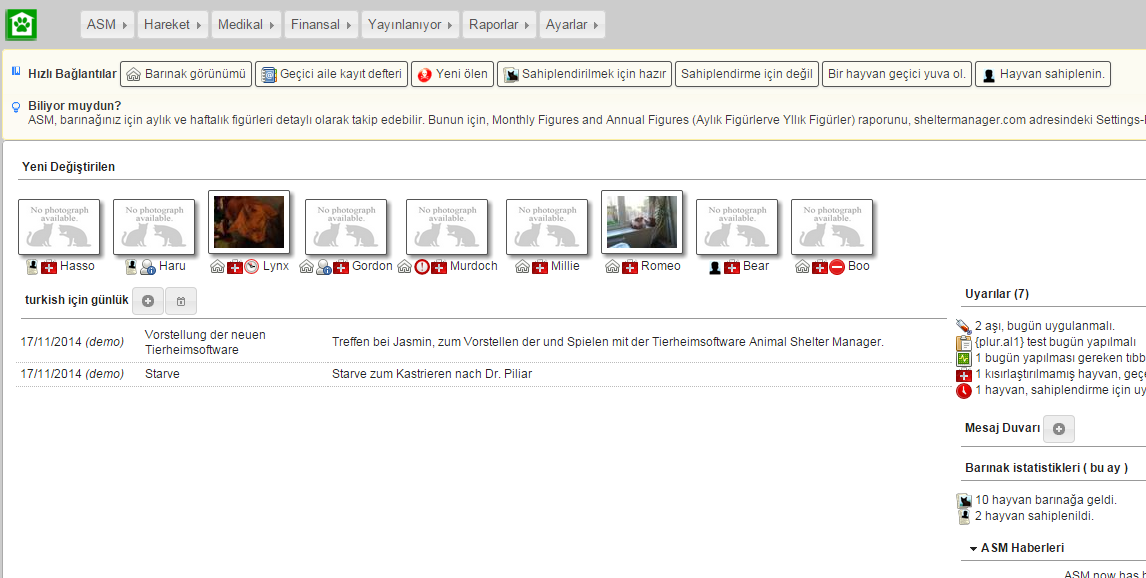The width and height of the screenshot is (1146, 578).
Task: Click the green chart medical alert icon
Action: coord(964,359)
